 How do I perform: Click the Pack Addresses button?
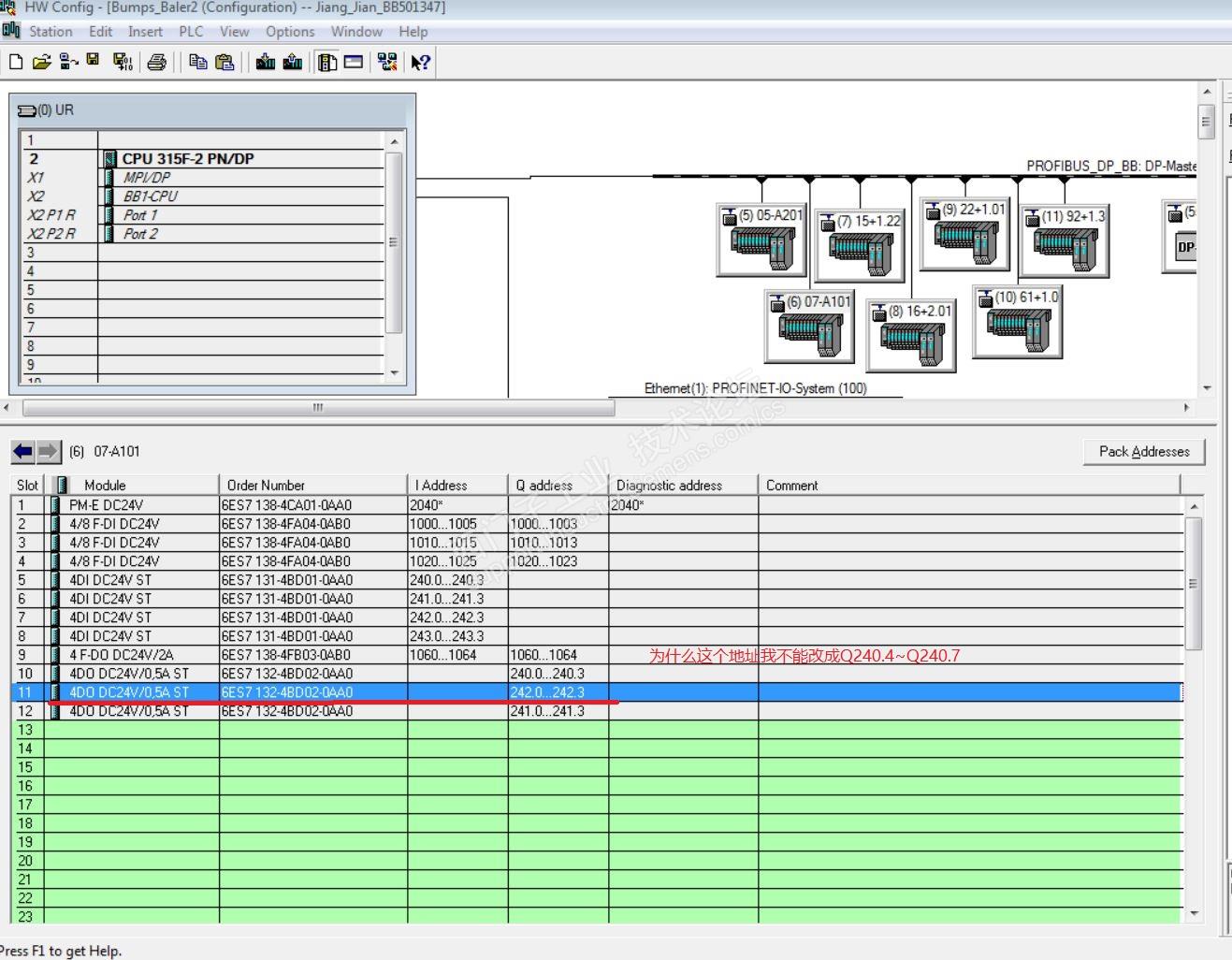click(x=1144, y=452)
